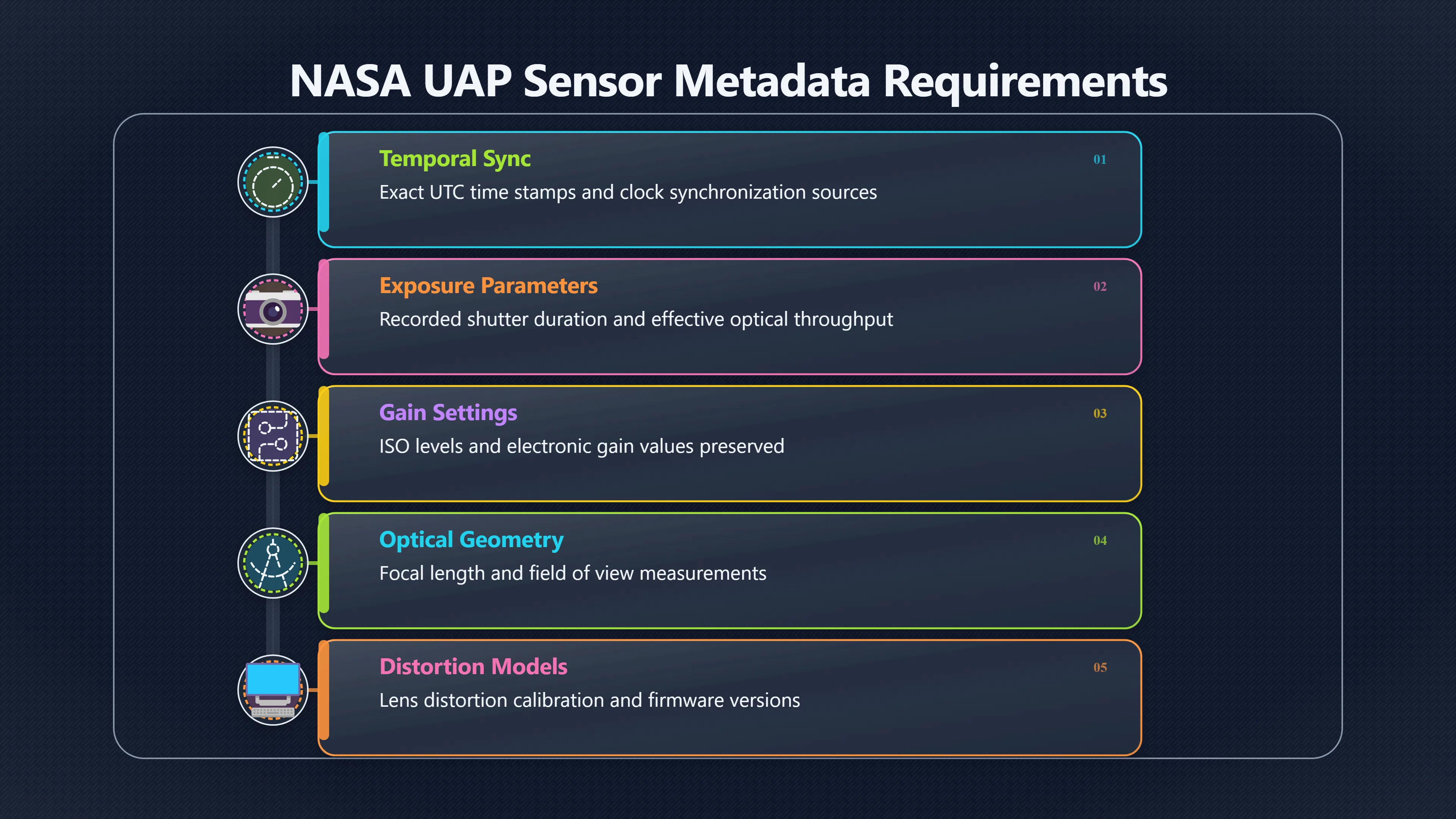The width and height of the screenshot is (1456, 819).
Task: Select the Temporal Sync heading
Action: click(455, 159)
